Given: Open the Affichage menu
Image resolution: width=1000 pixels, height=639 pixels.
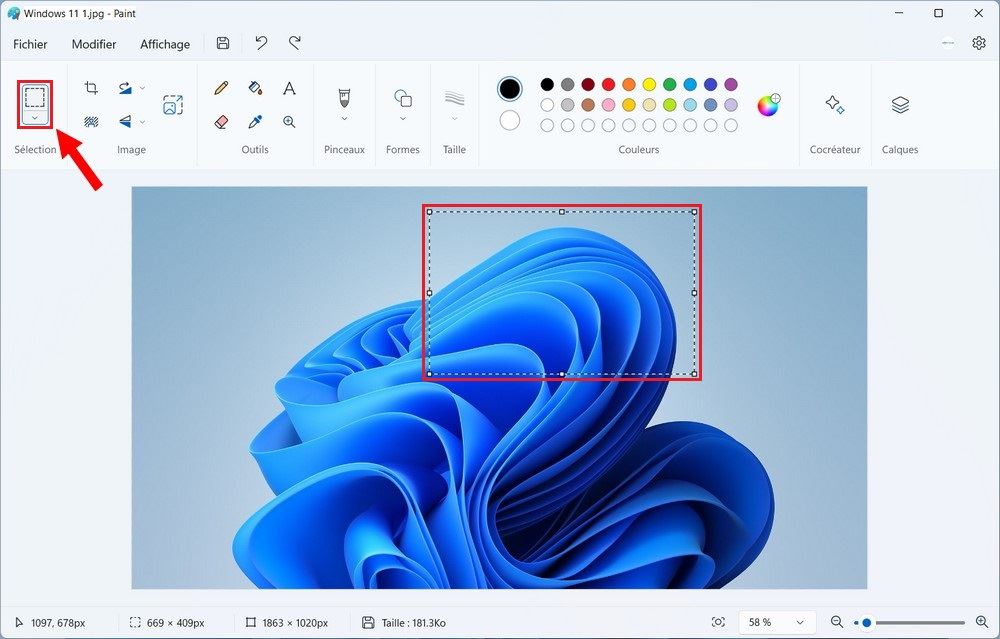Looking at the screenshot, I should 165,44.
